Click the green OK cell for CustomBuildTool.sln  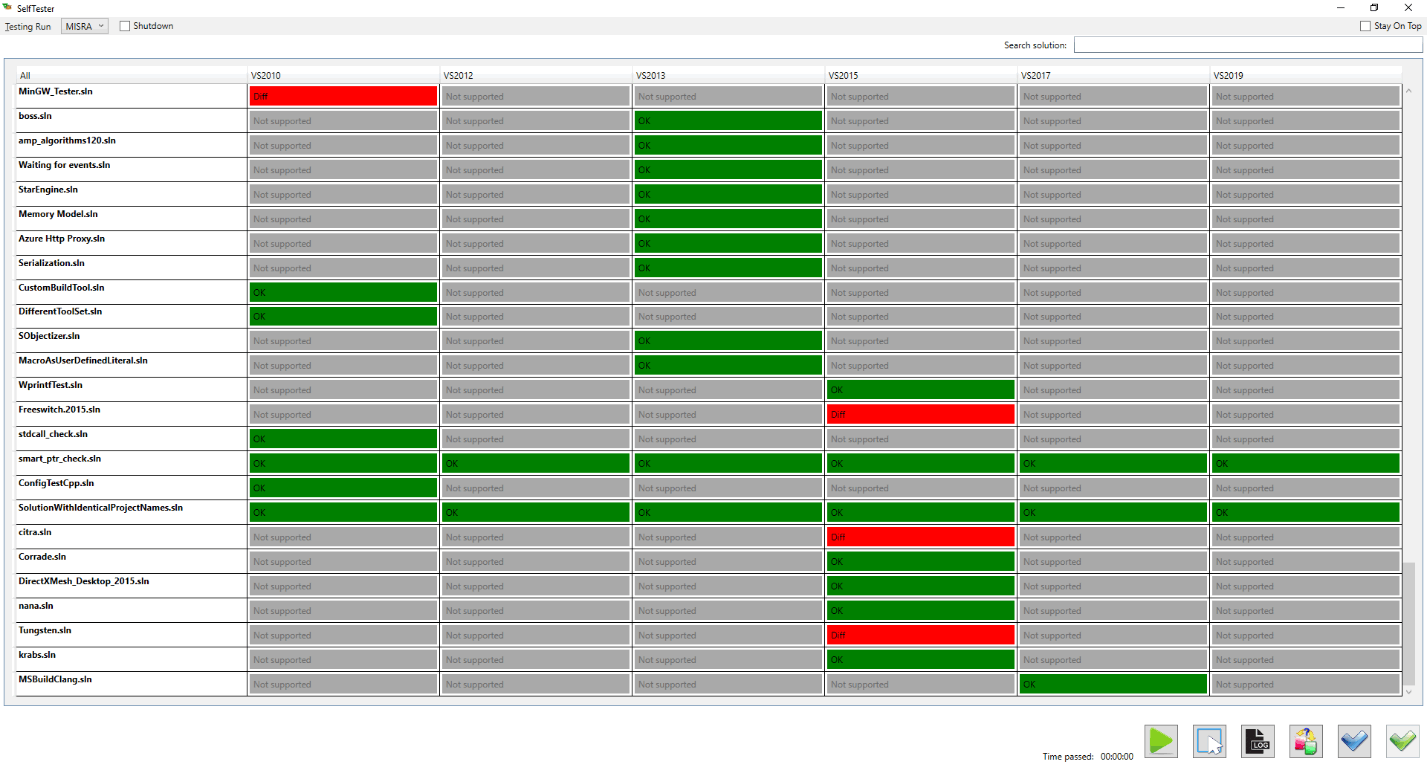(343, 292)
